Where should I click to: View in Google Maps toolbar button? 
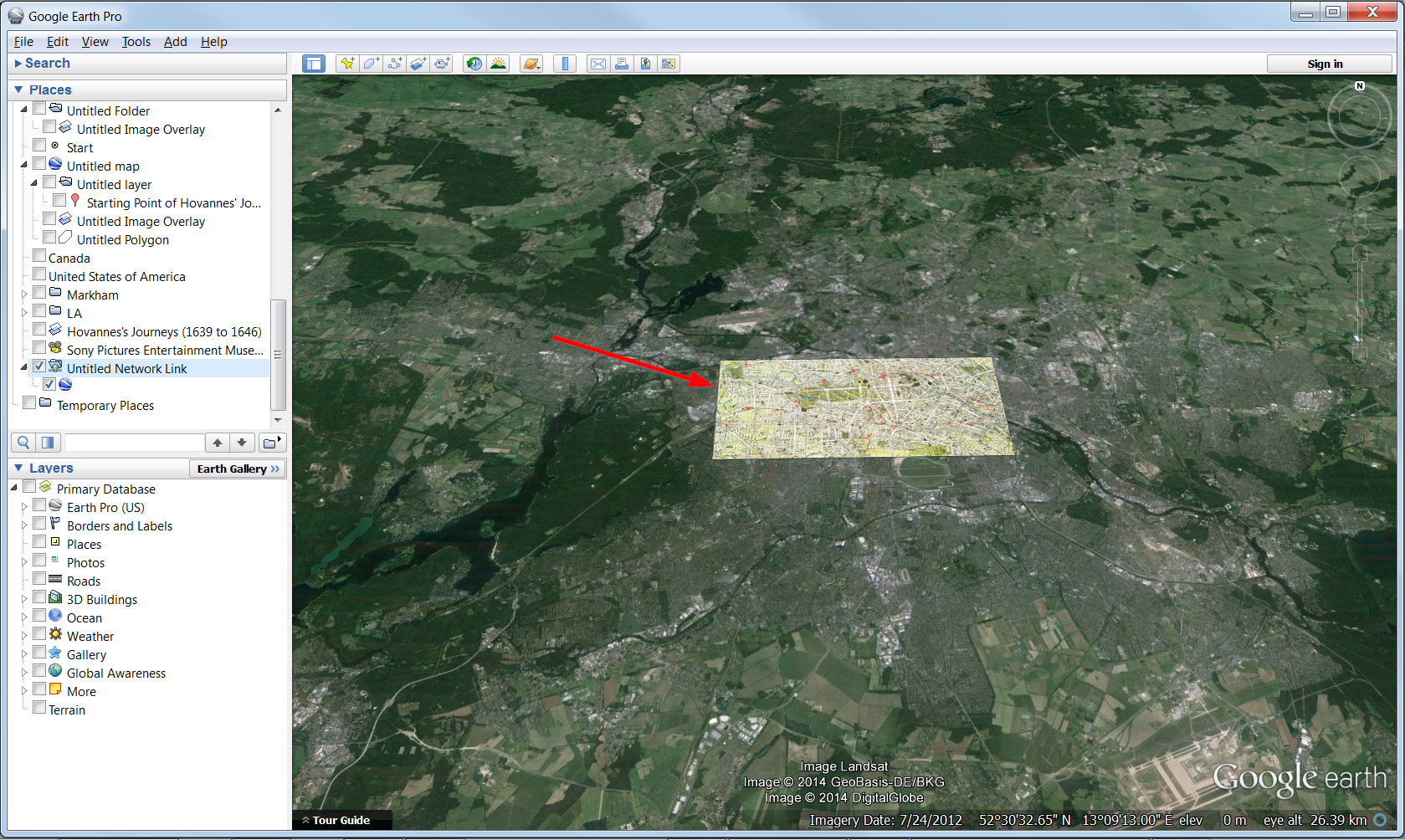pos(669,64)
